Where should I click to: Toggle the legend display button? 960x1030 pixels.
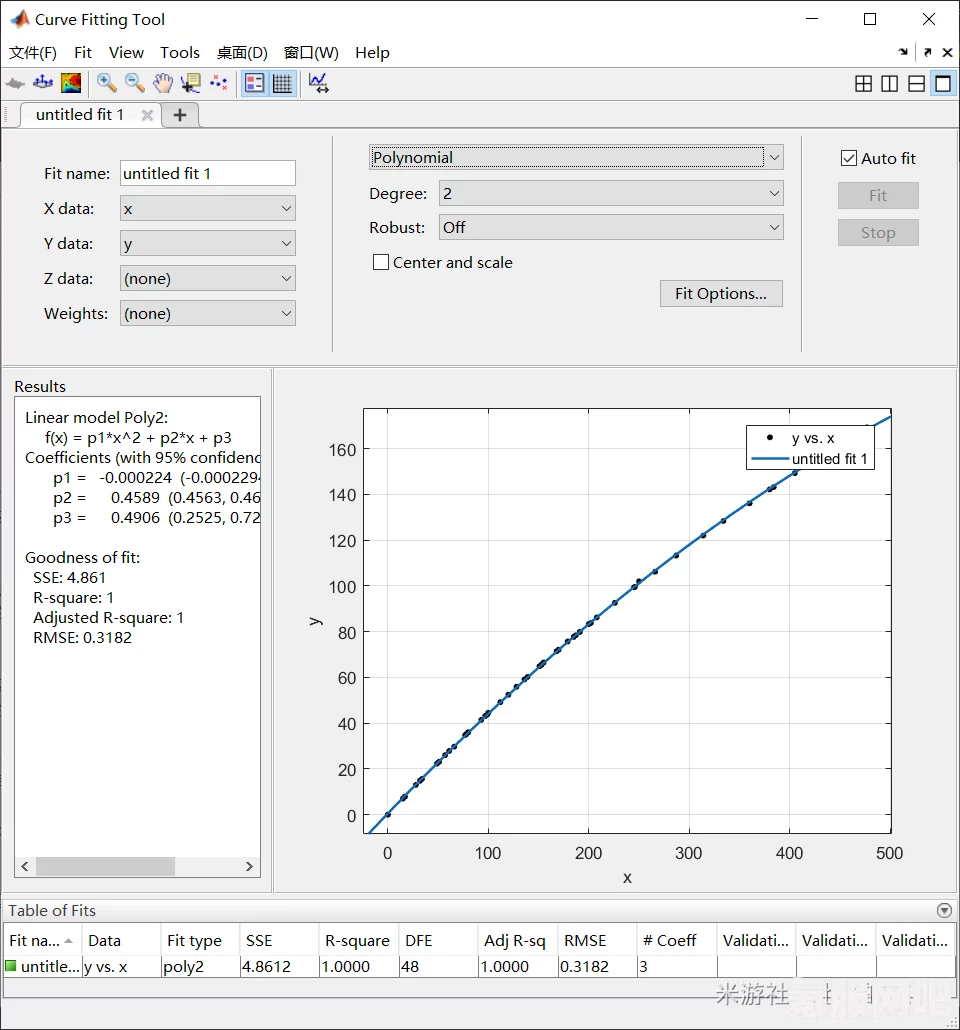pyautogui.click(x=254, y=83)
